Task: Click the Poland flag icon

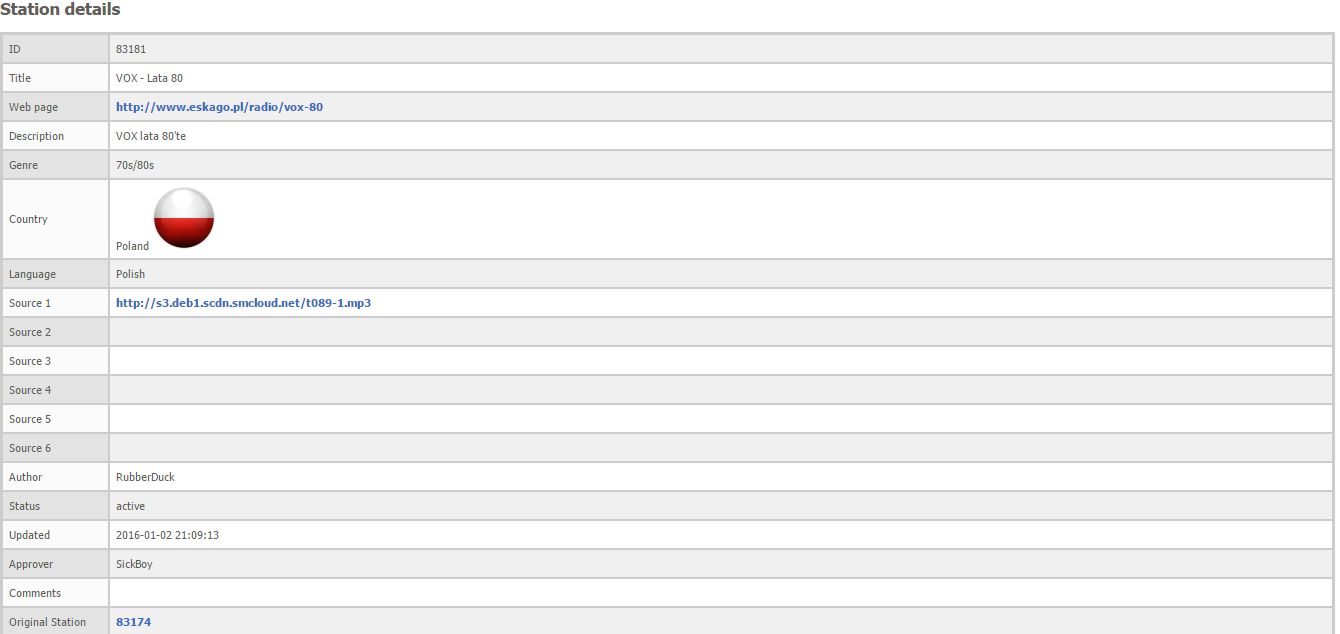Action: click(184, 217)
